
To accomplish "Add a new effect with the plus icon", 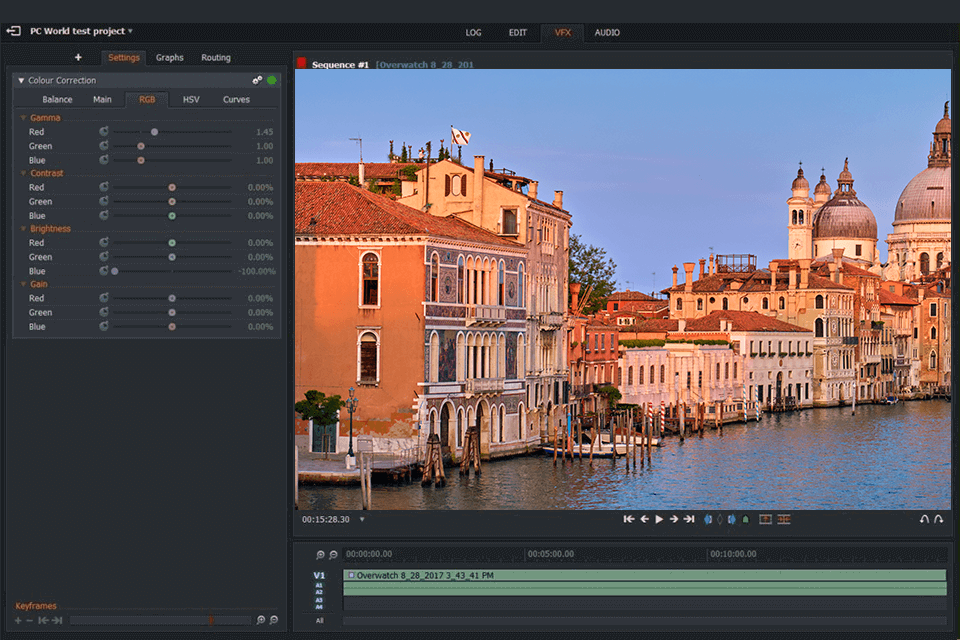I will 78,57.
